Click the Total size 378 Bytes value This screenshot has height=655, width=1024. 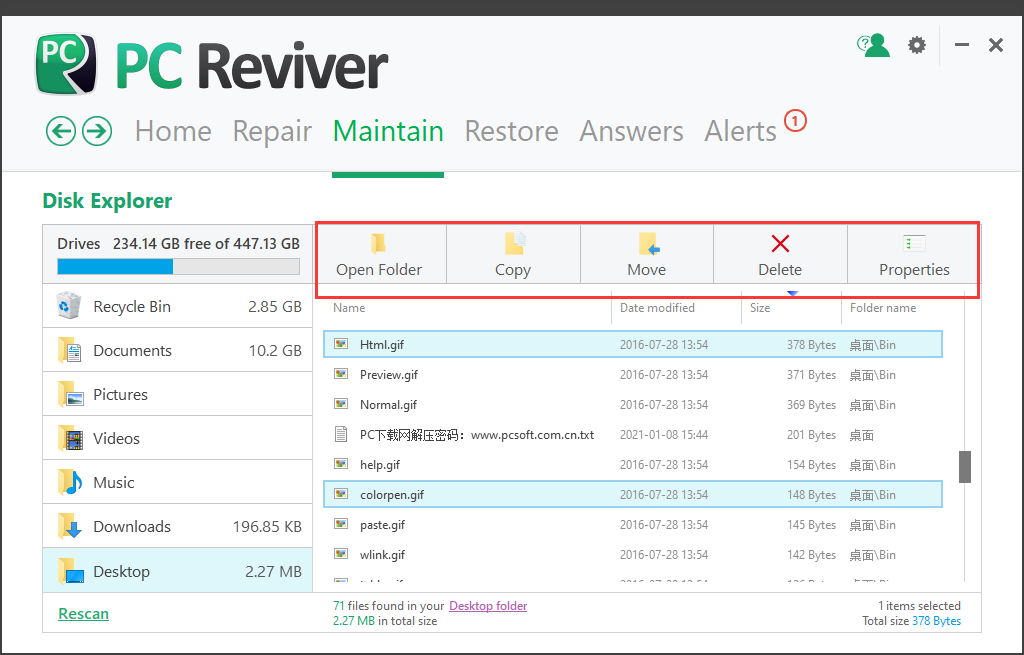coord(936,621)
